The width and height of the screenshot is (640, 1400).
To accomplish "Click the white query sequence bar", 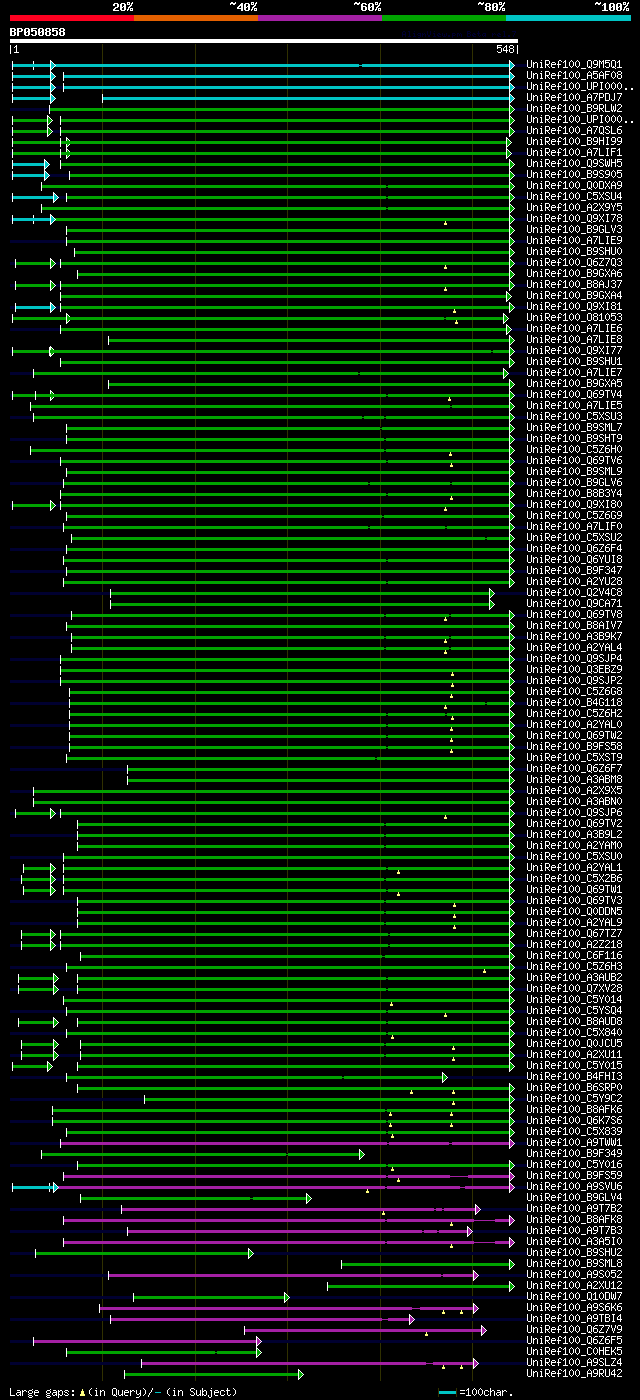I will click(x=264, y=41).
